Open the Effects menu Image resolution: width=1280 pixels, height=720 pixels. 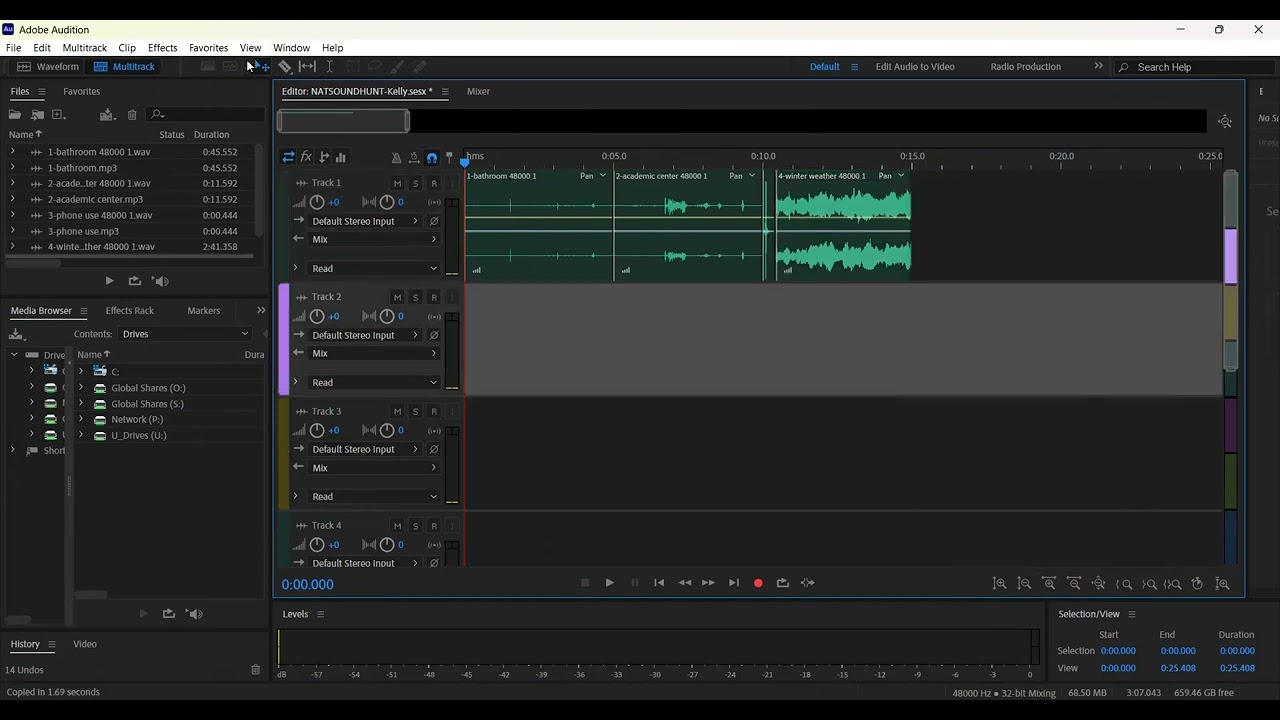[x=163, y=48]
